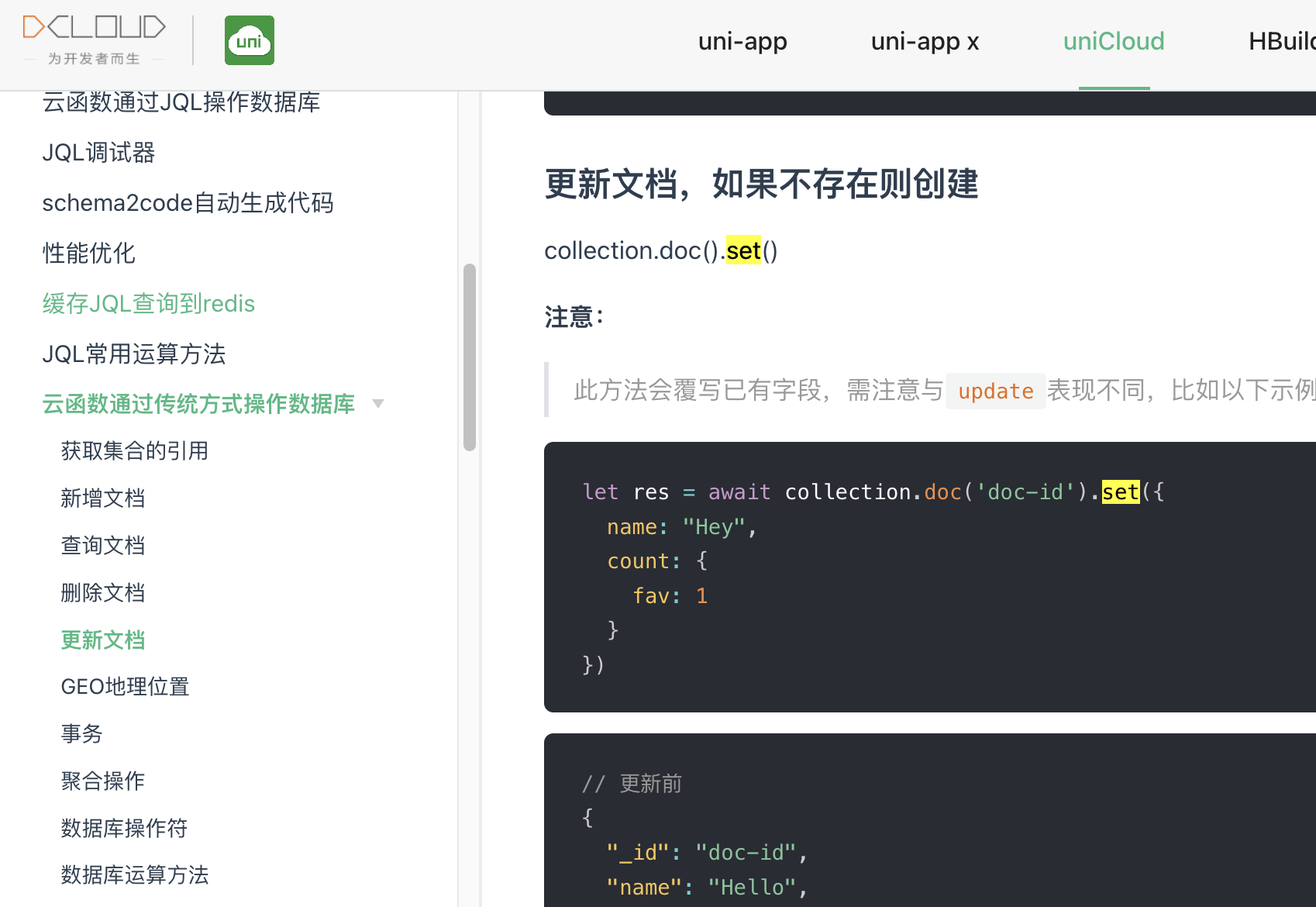Click "name": "Hello" code line

[x=707, y=888]
